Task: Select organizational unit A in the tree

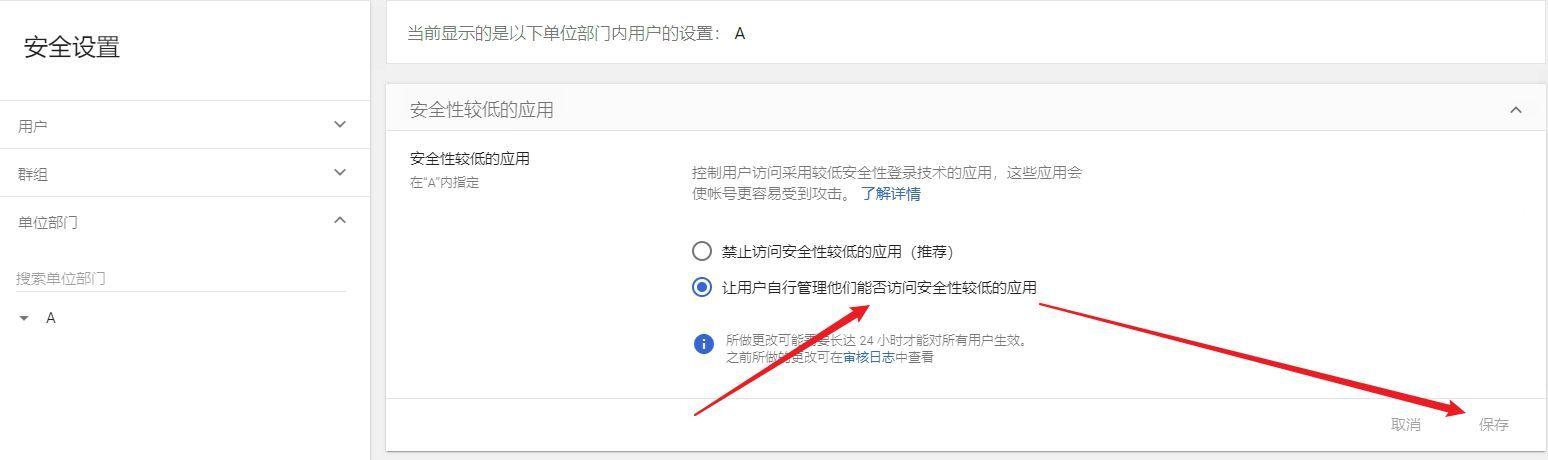Action: coord(51,318)
